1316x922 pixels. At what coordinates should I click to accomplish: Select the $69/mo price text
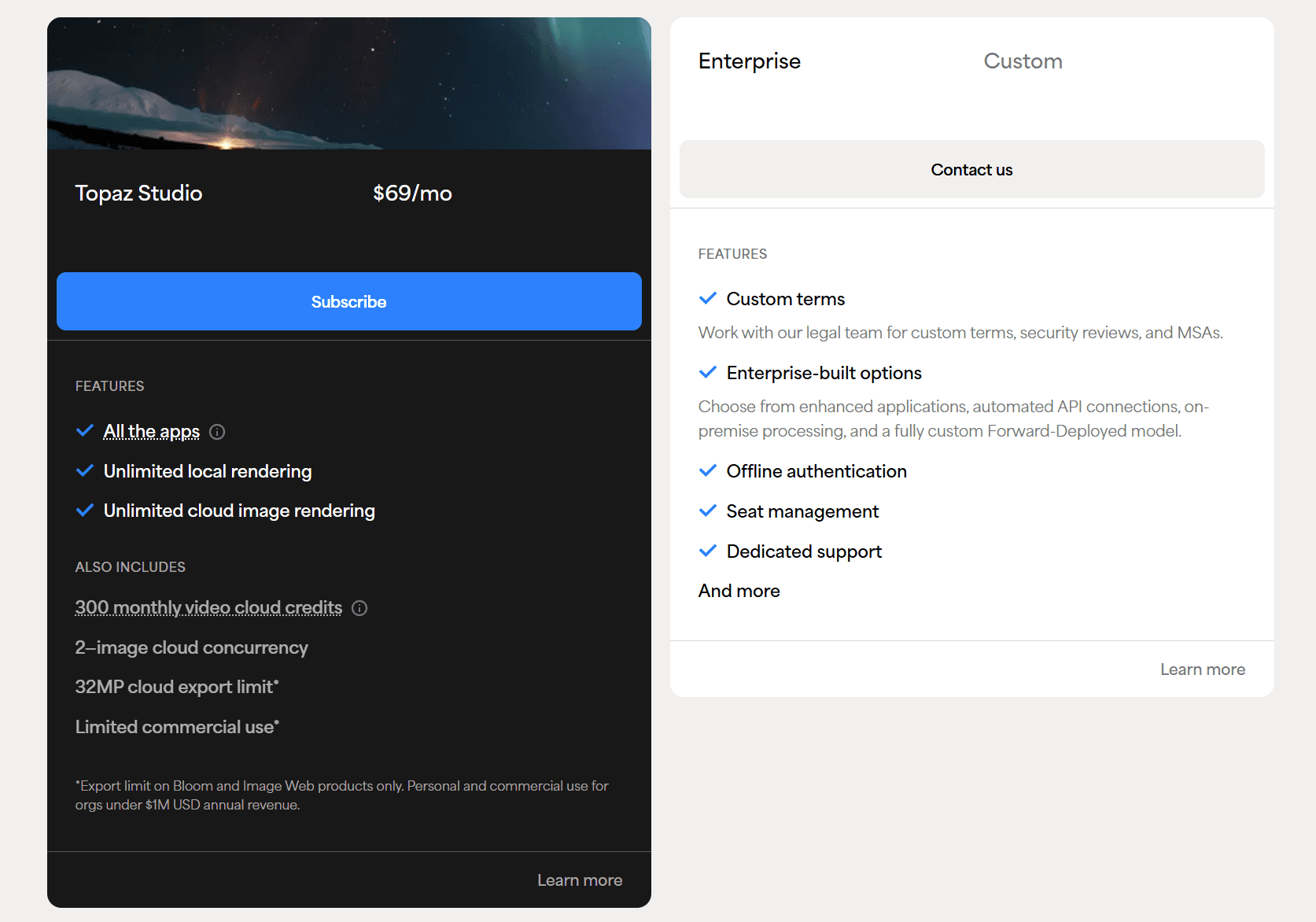(412, 193)
